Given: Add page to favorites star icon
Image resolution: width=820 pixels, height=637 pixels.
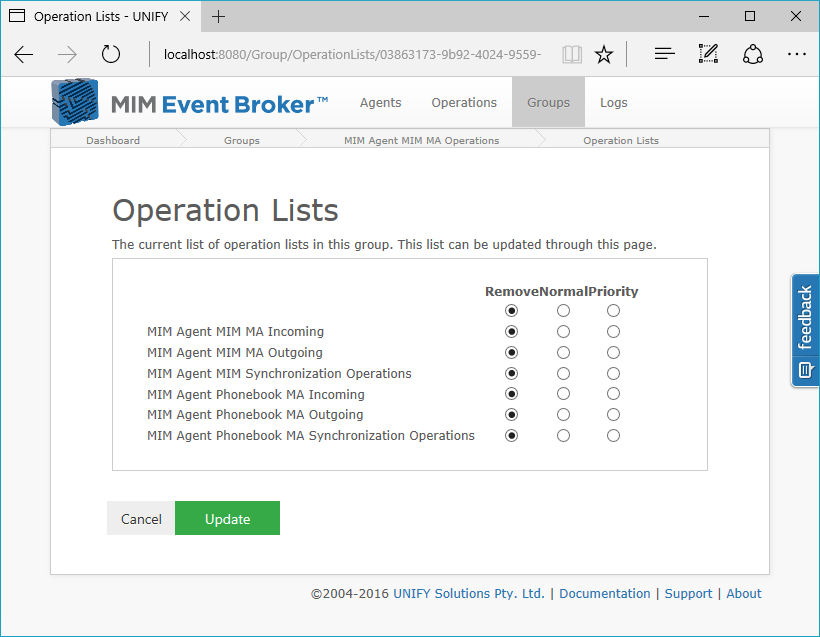Looking at the screenshot, I should click(x=604, y=54).
